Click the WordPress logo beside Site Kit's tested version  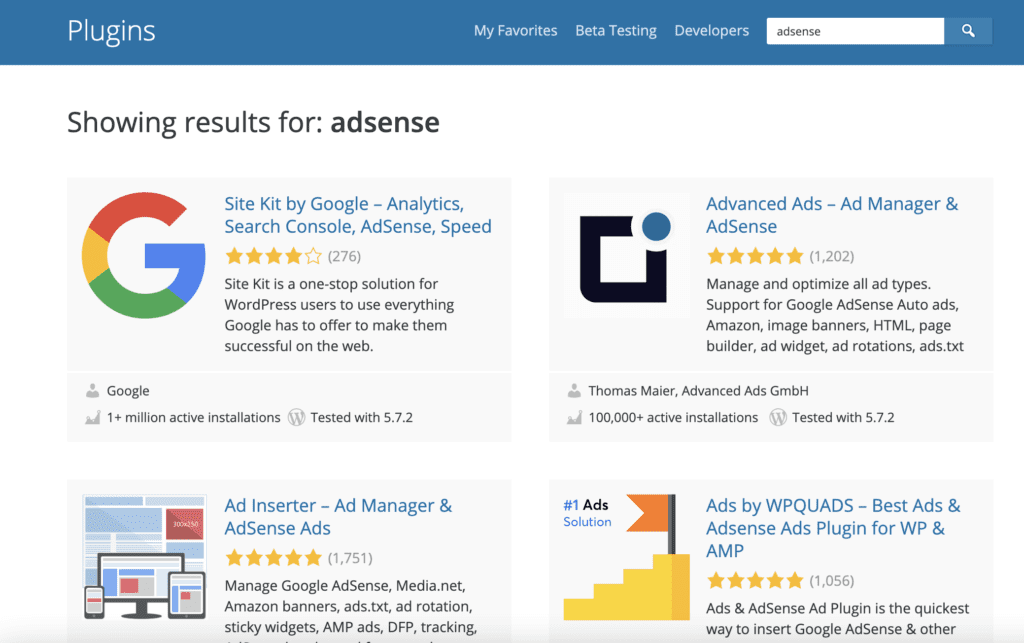pyautogui.click(x=296, y=417)
